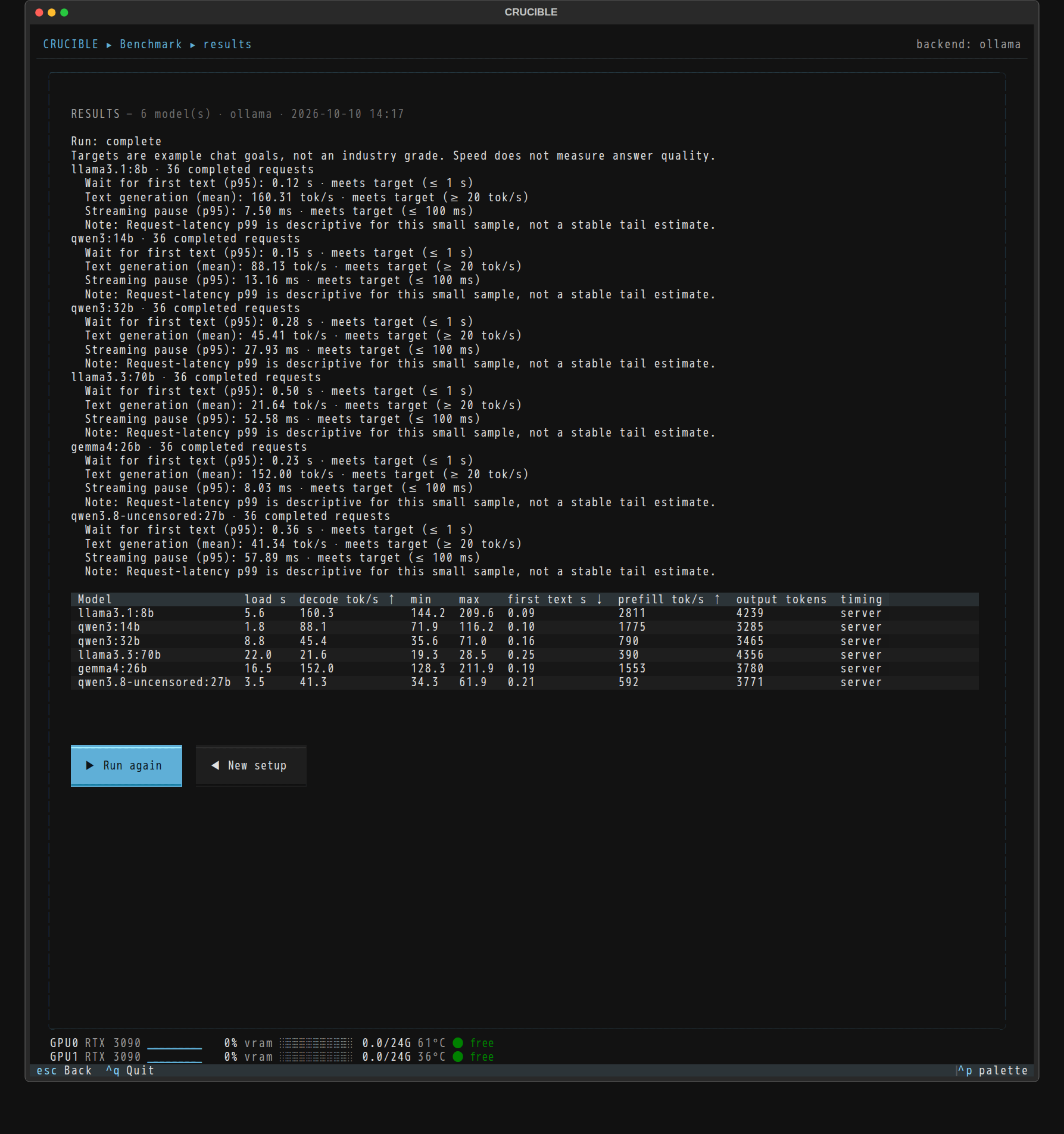Click the timing column header

tap(861, 599)
